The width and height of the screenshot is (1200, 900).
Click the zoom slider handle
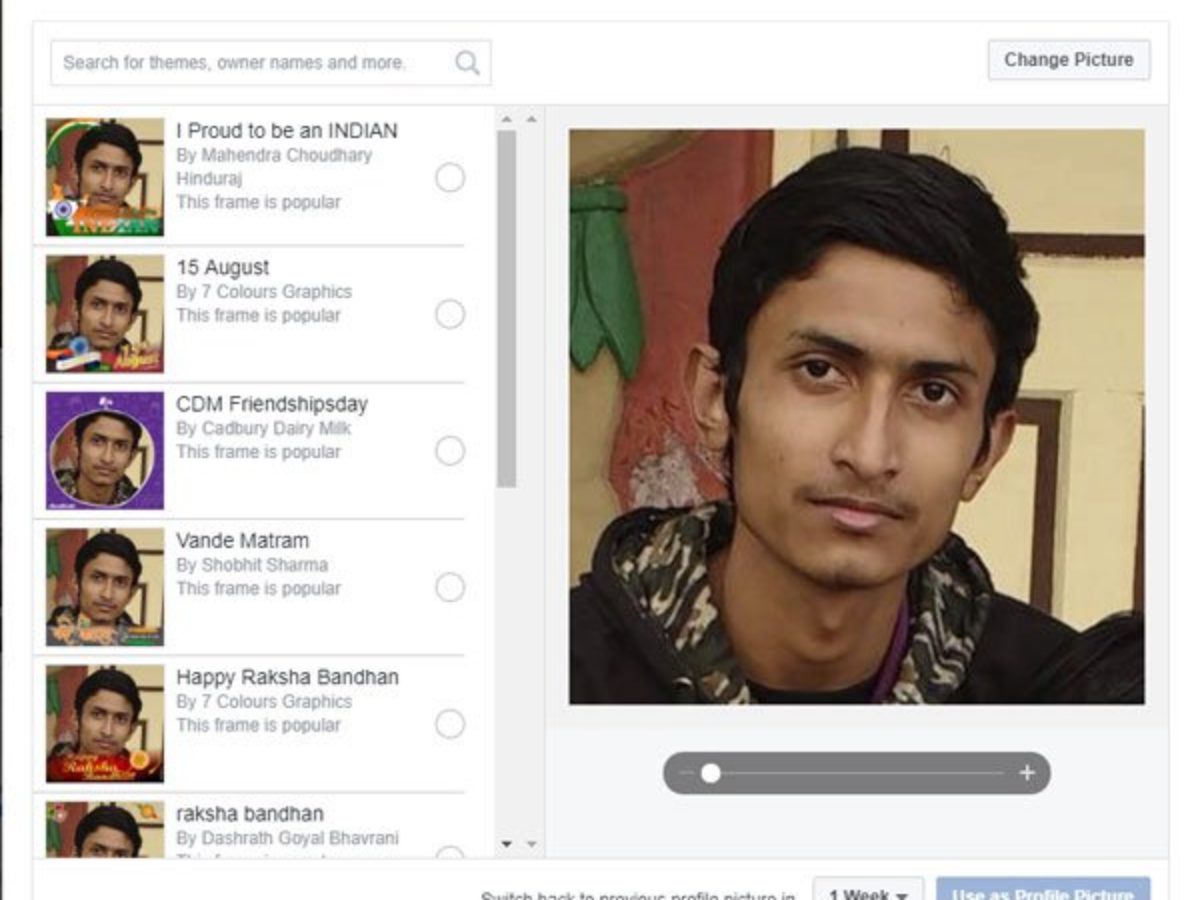click(710, 773)
